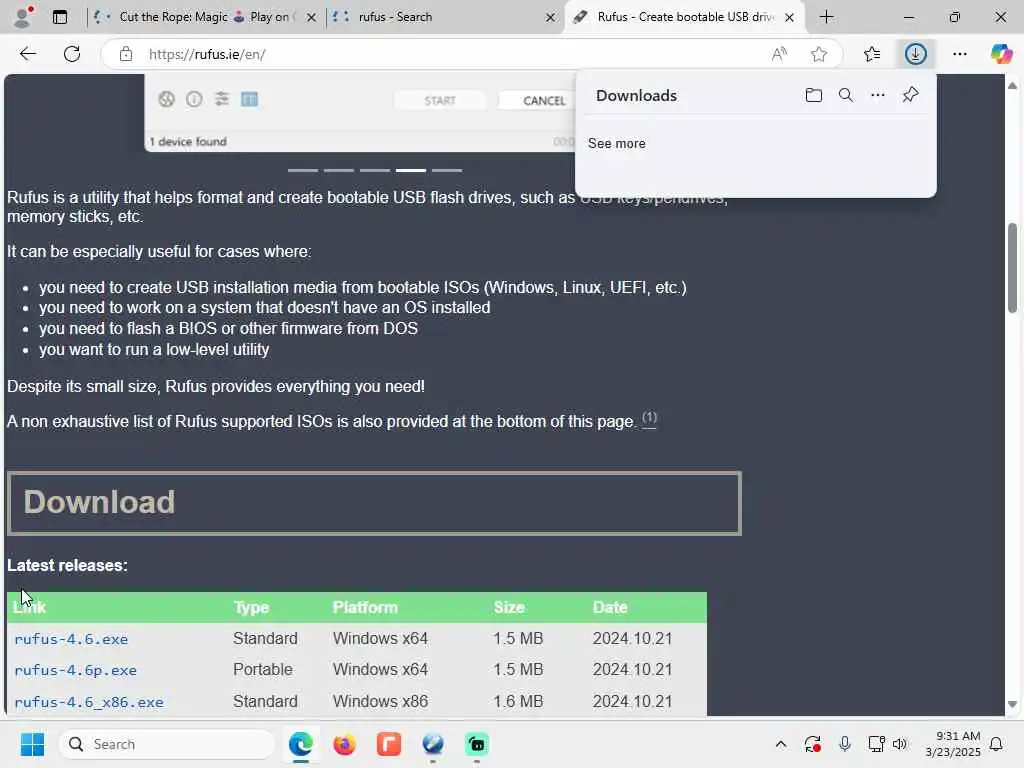Click See more in Downloads panel
This screenshot has width=1024, height=768.
pos(616,144)
